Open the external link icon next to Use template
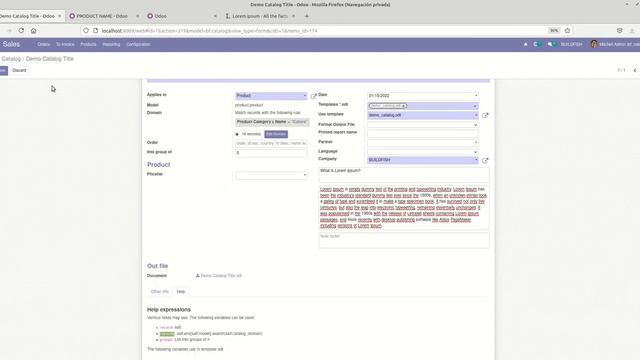 coord(485,116)
